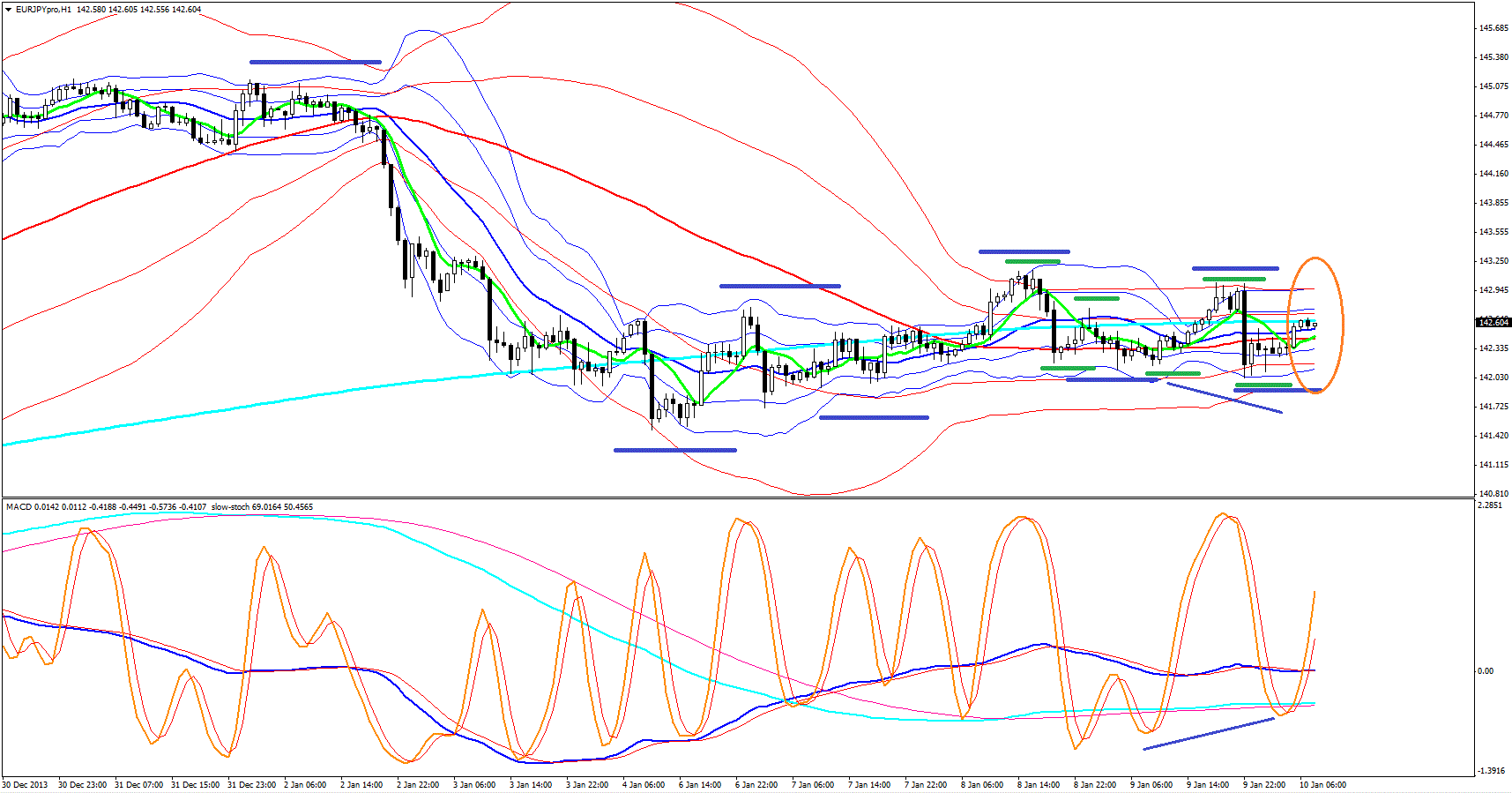Select the lowest blue horizontal line on chart
Viewport: 1512px width, 793px height.
coord(674,450)
